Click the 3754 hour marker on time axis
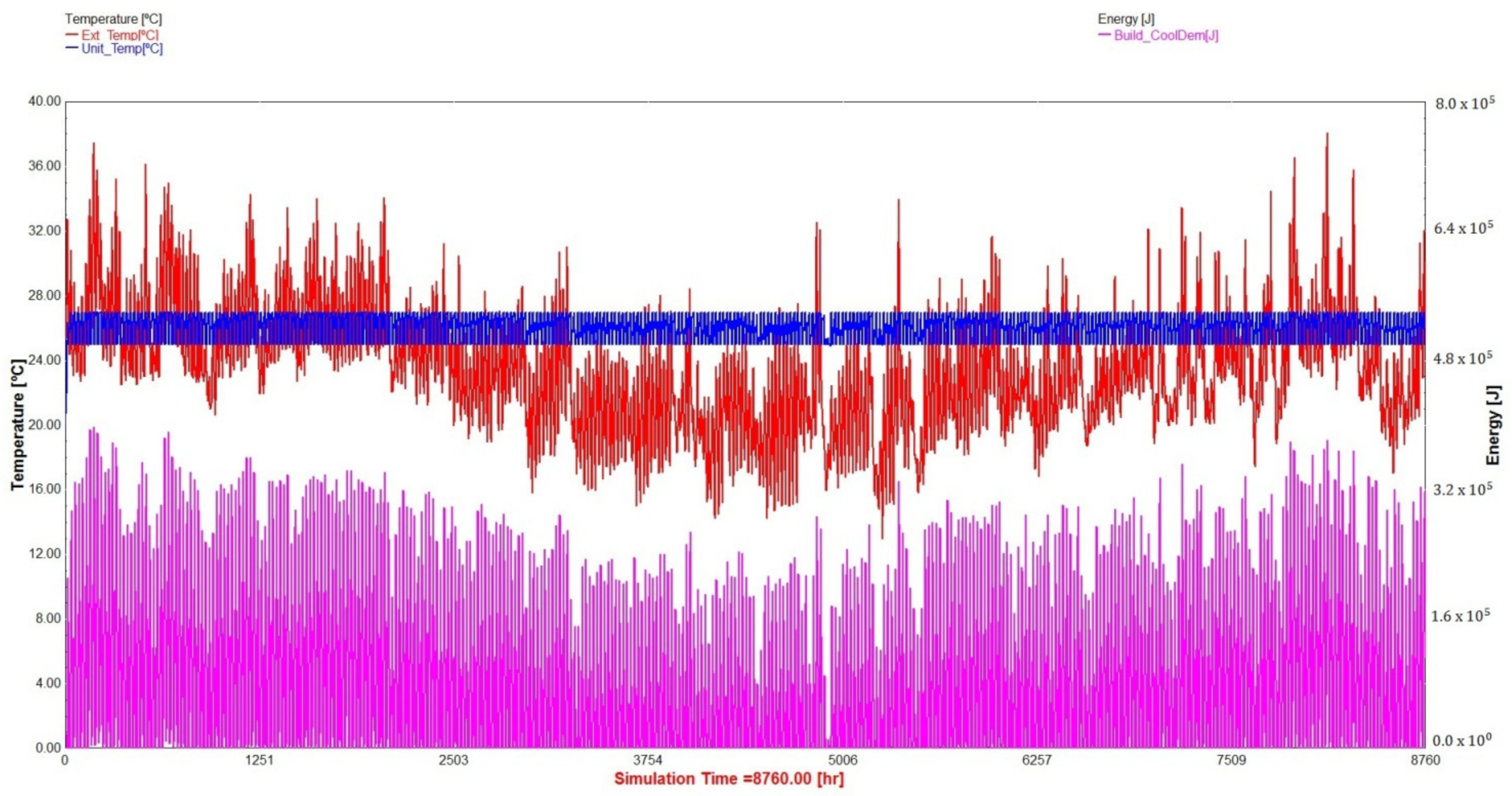The image size is (1512, 796). coord(648,760)
